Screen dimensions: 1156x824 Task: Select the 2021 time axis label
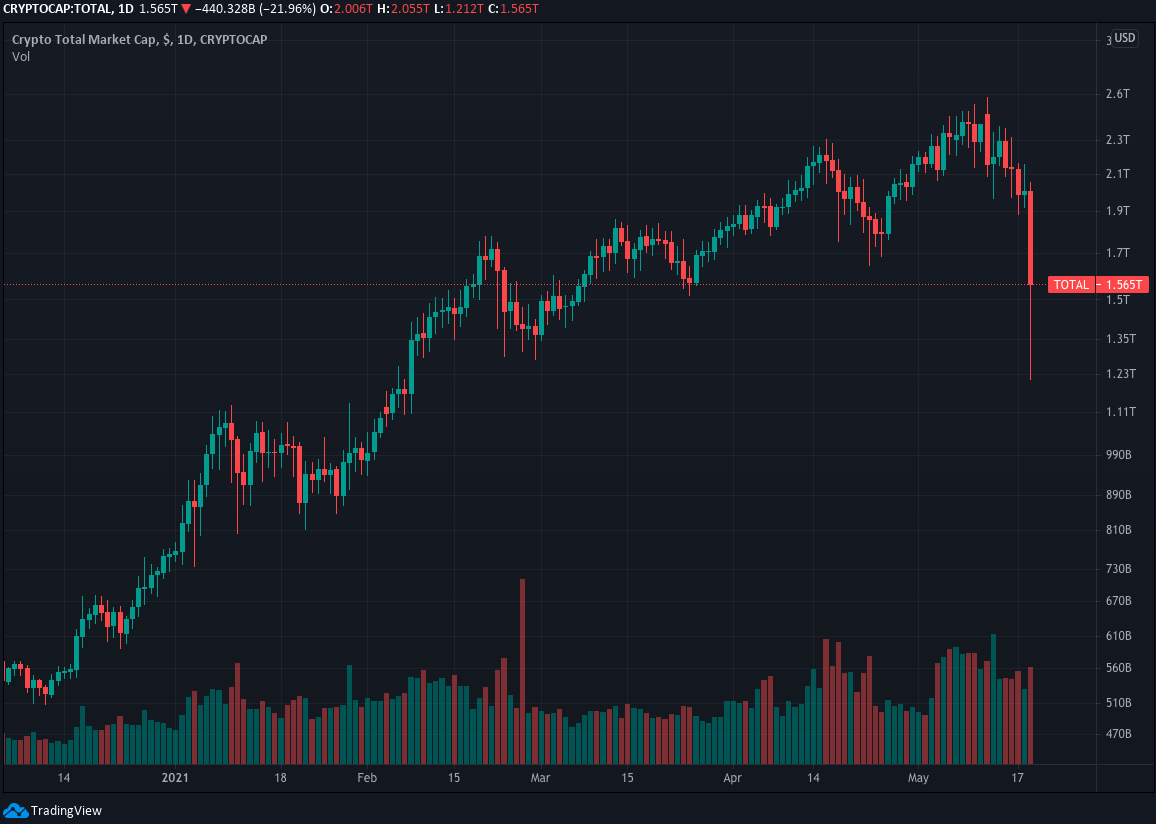click(x=175, y=778)
